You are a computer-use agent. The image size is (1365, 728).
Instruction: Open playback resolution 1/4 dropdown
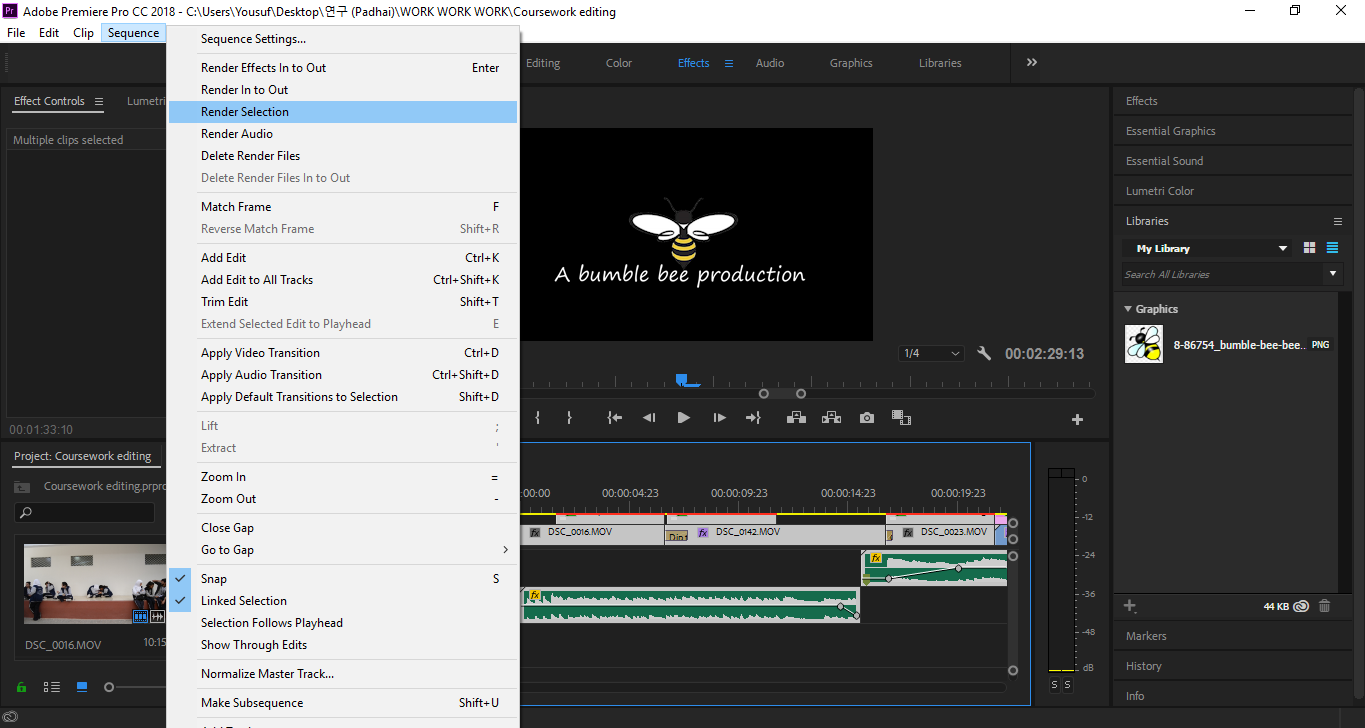tap(931, 353)
